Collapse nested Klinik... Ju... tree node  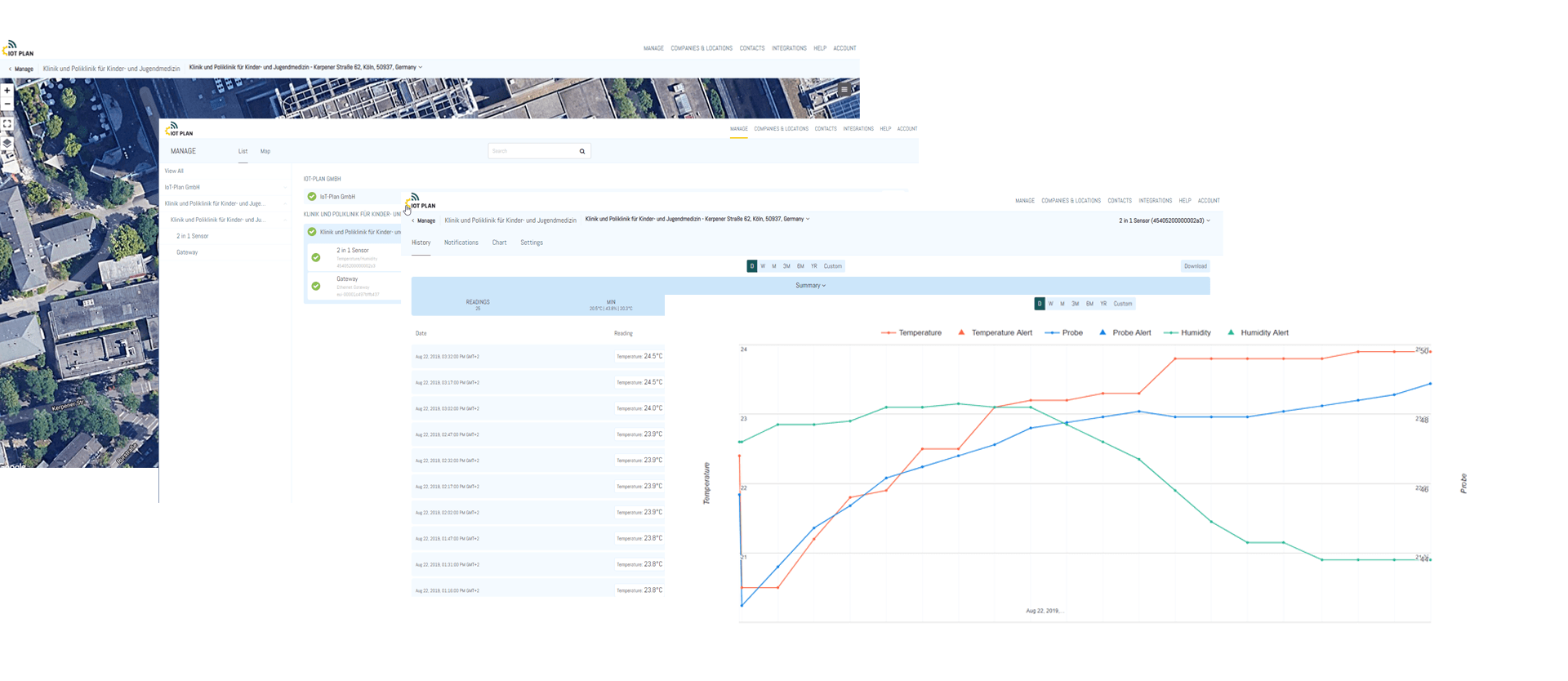click(285, 220)
